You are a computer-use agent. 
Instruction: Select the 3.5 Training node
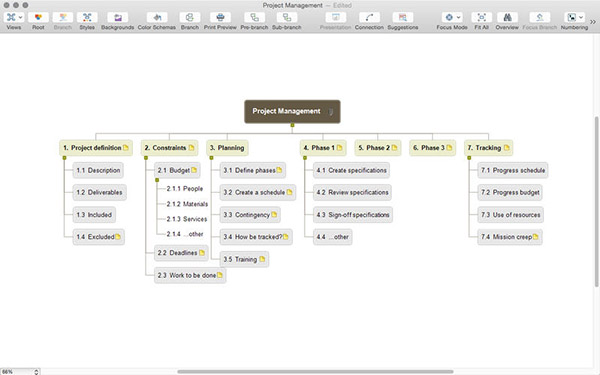[244, 259]
